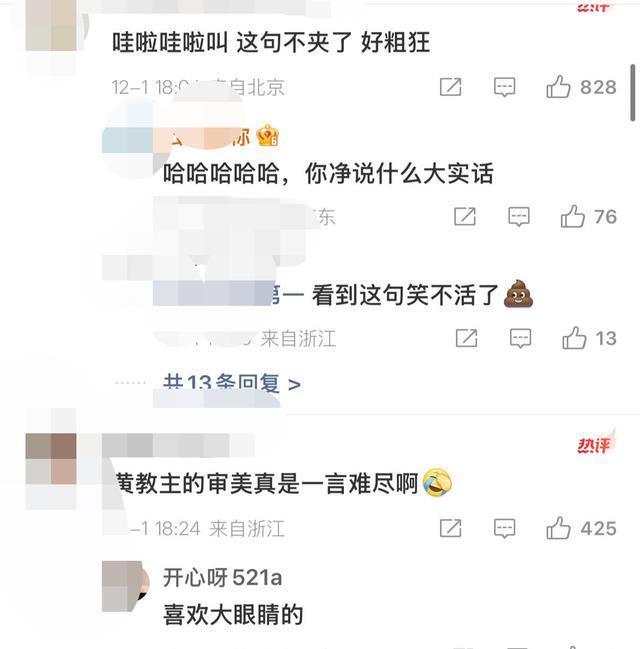Screen dimensions: 640x649
Task: Click the vertical scrollbar on right edge
Action: (632, 92)
